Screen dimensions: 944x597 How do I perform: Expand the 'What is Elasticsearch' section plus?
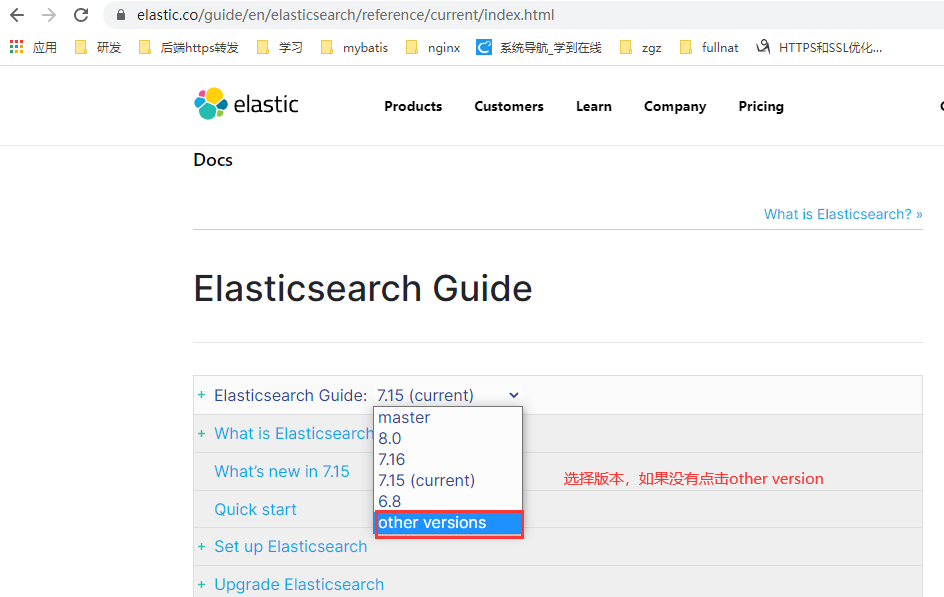pos(202,433)
